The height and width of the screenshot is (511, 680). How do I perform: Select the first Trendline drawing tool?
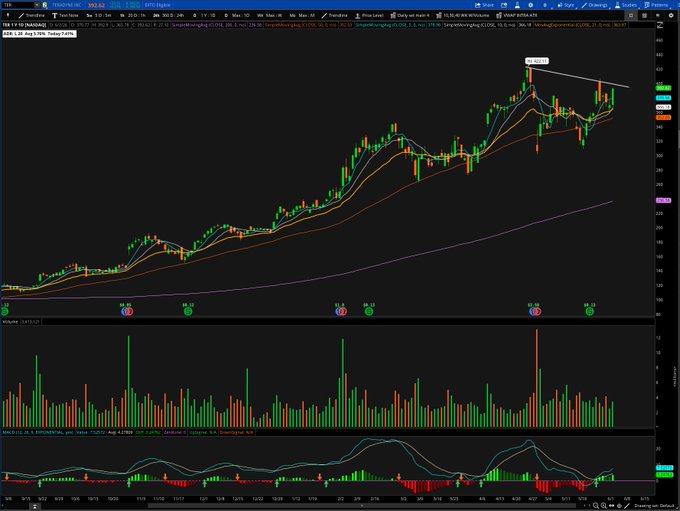32,15
